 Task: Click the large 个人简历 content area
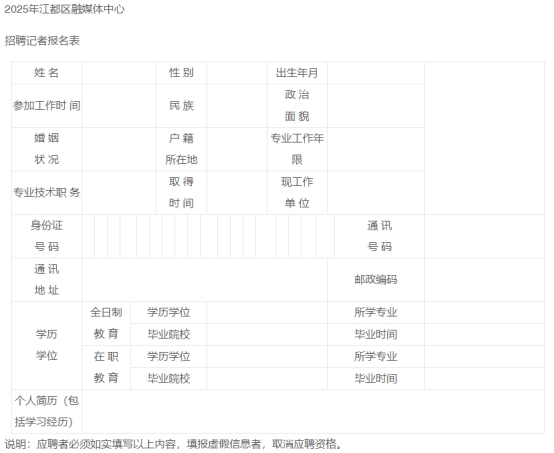(313, 411)
